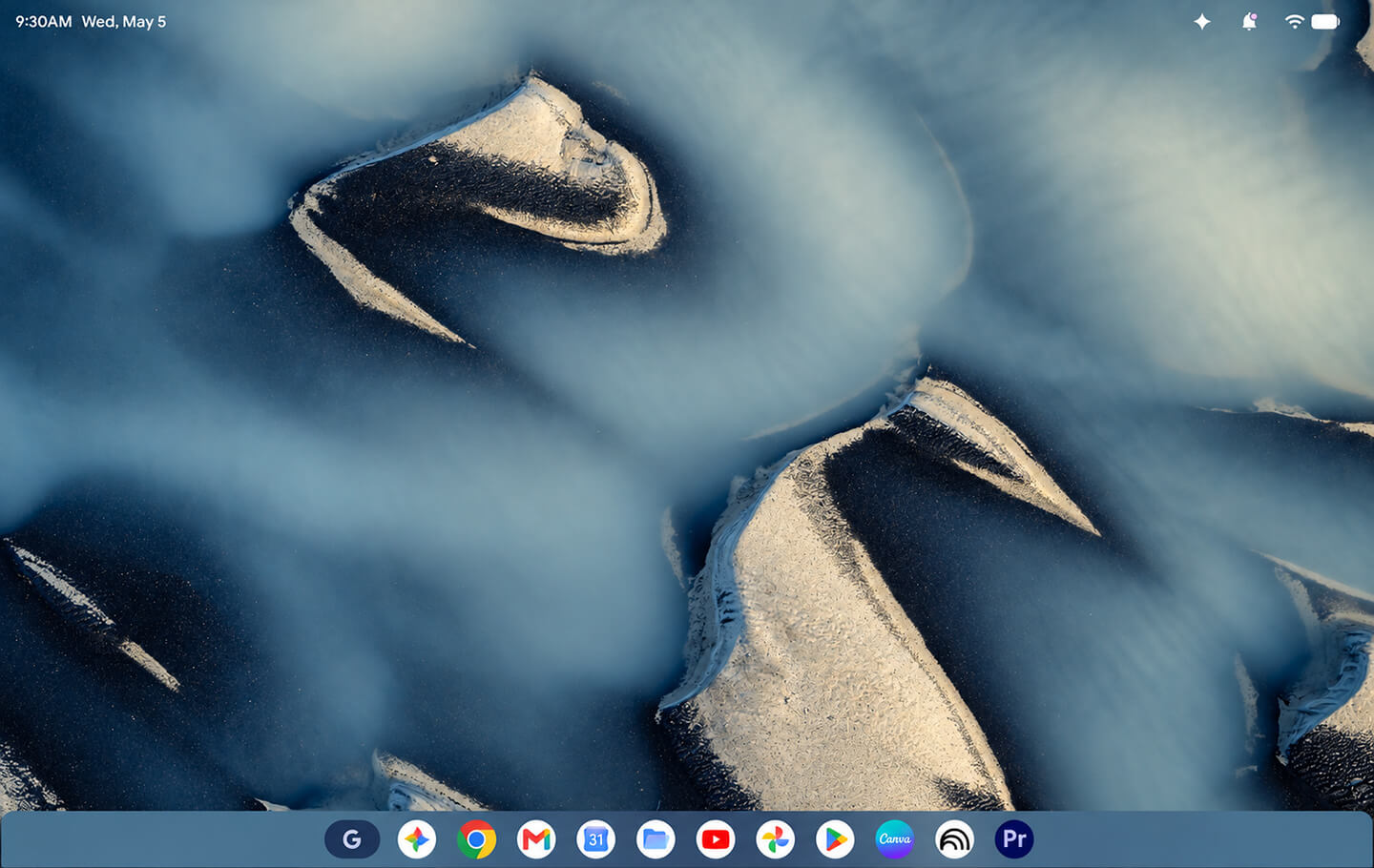Open Google Photos pinwheel icon

pyautogui.click(x=776, y=839)
